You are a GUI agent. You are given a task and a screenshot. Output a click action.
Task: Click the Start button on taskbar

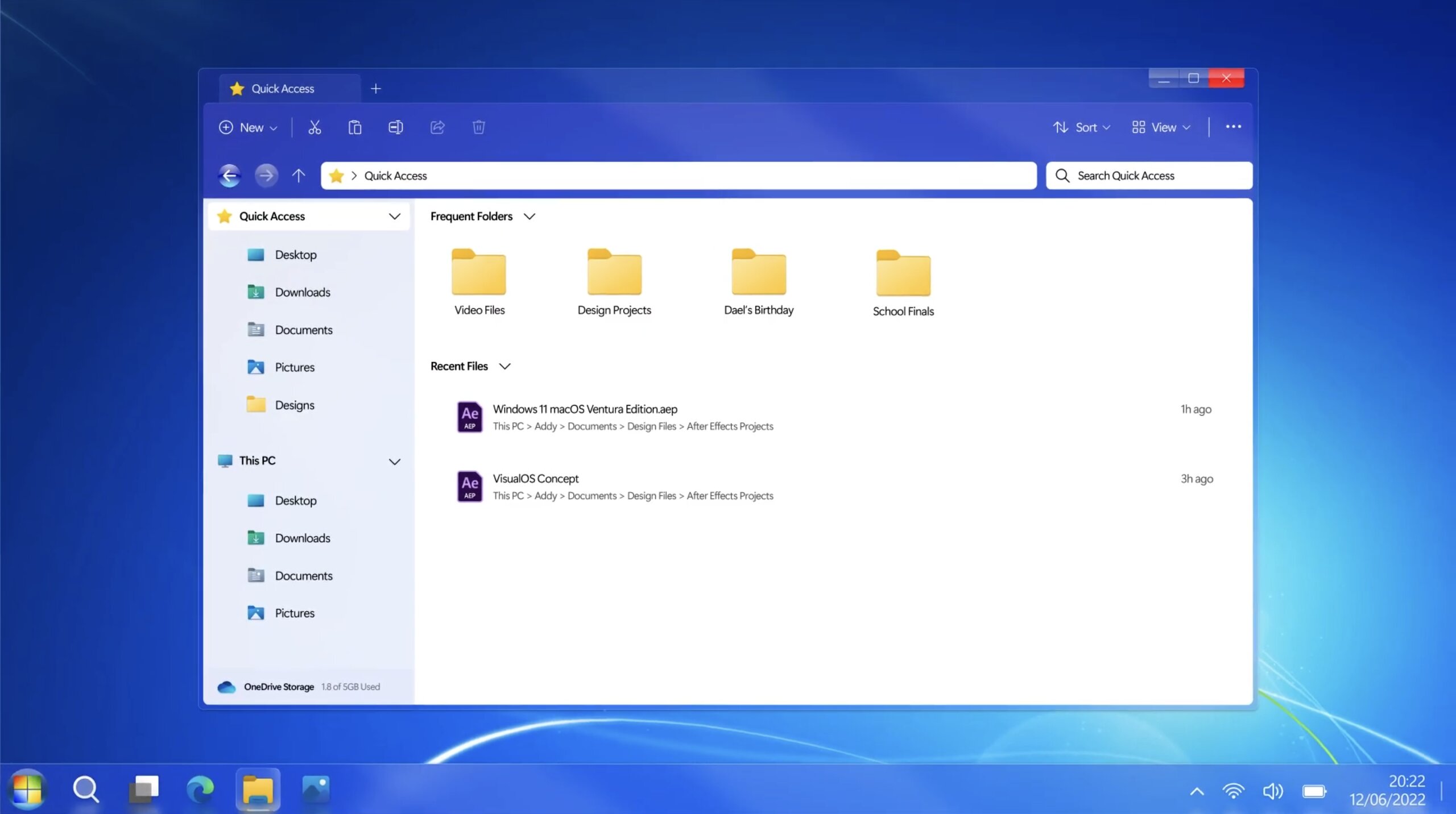point(27,790)
